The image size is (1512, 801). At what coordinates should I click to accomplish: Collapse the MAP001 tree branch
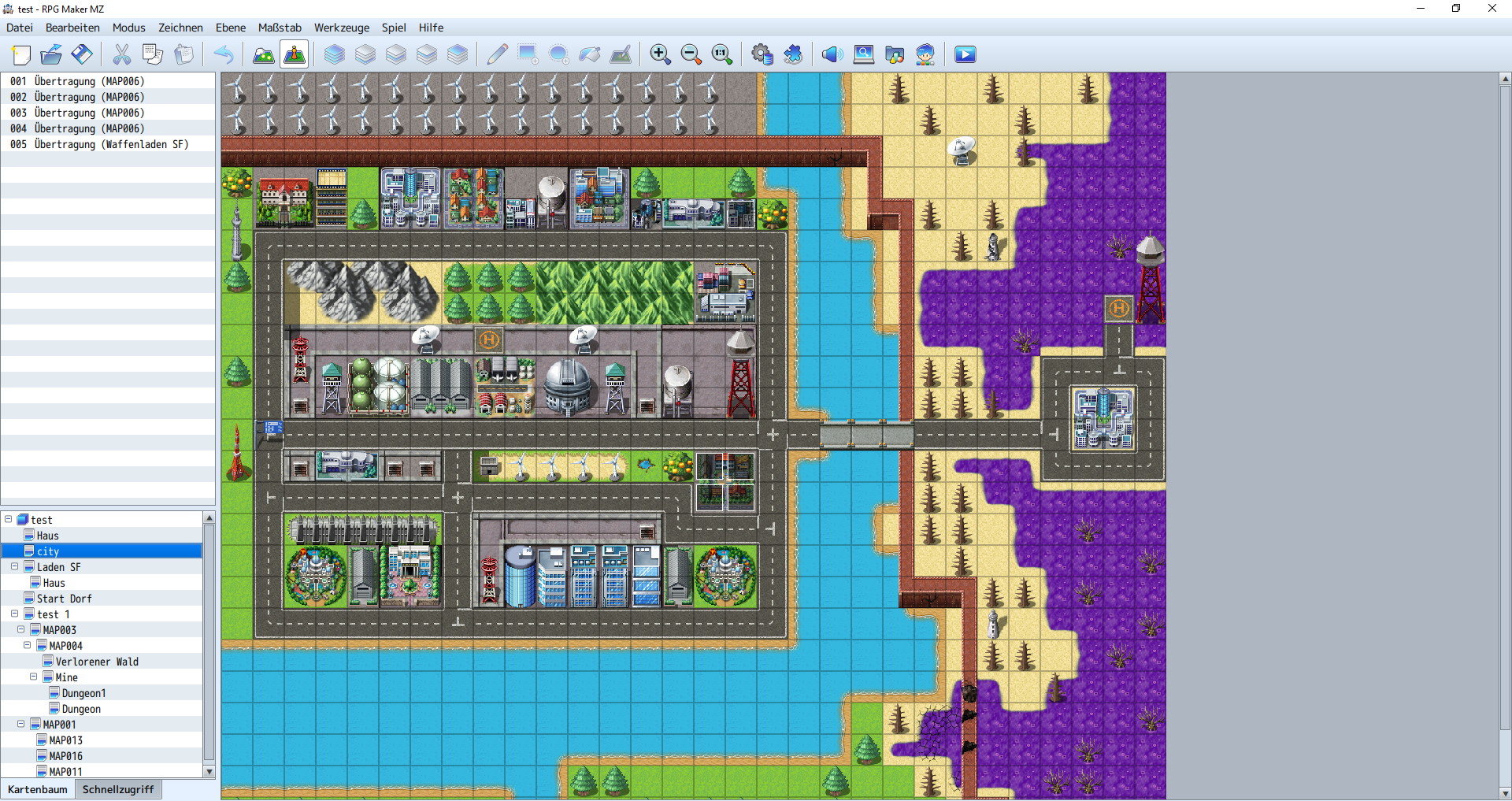[x=20, y=725]
